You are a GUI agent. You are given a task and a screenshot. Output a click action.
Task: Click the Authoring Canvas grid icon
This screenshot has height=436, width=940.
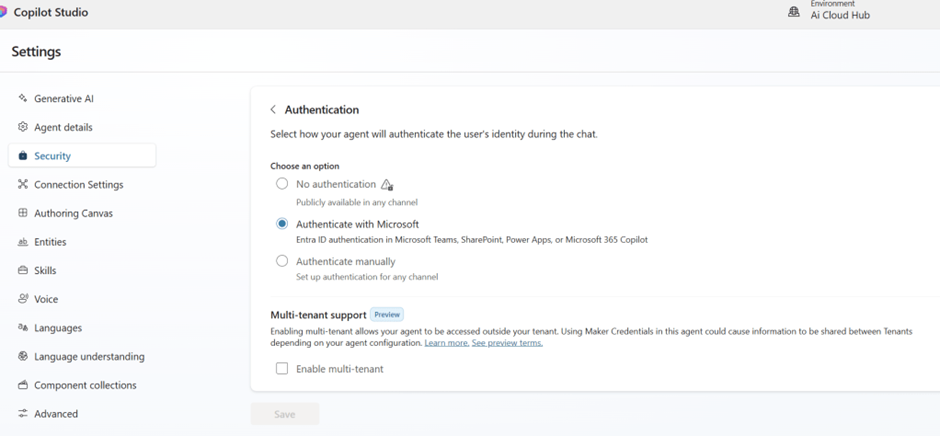23,213
